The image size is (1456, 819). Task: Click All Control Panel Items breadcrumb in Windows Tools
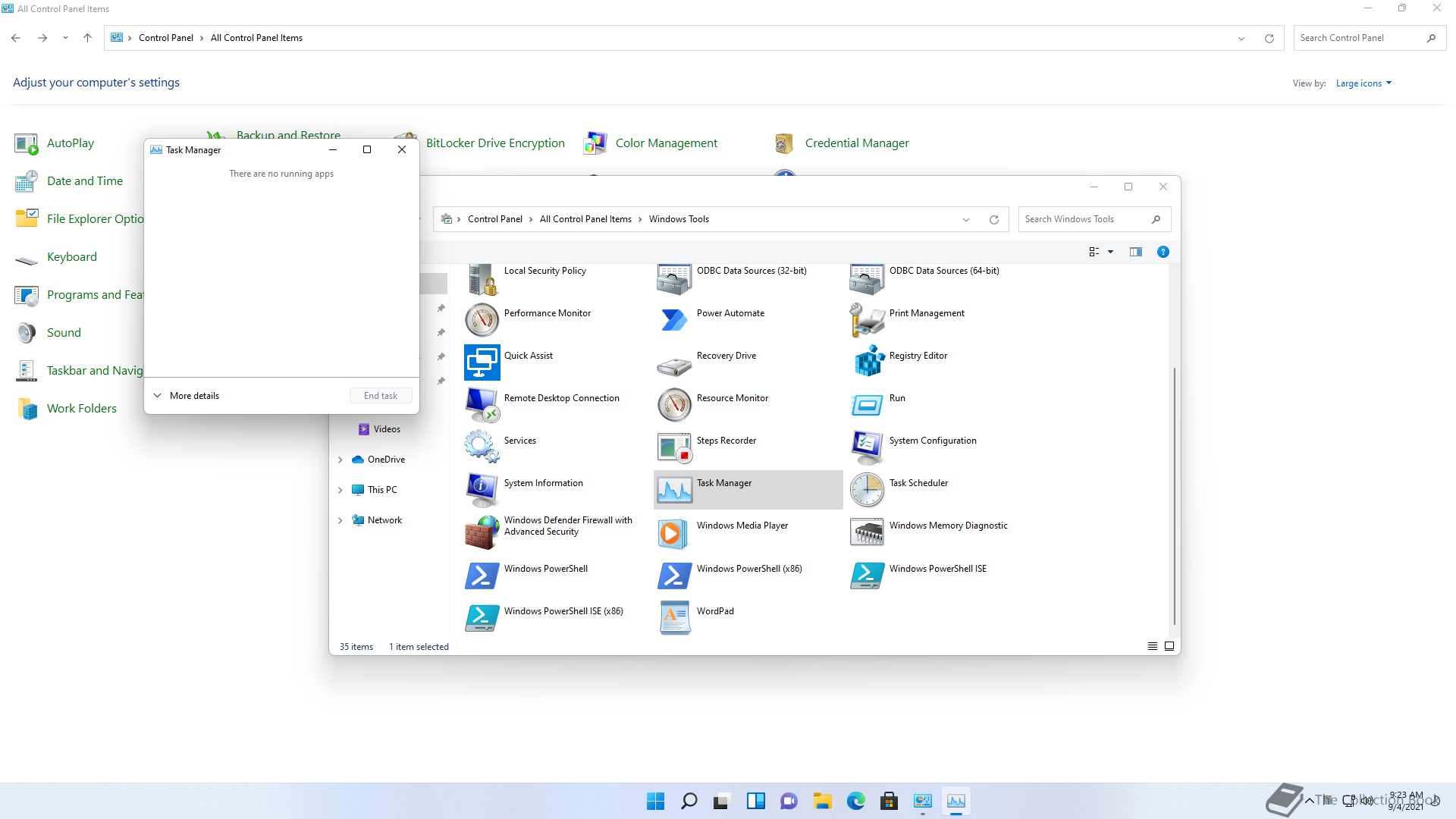click(585, 219)
